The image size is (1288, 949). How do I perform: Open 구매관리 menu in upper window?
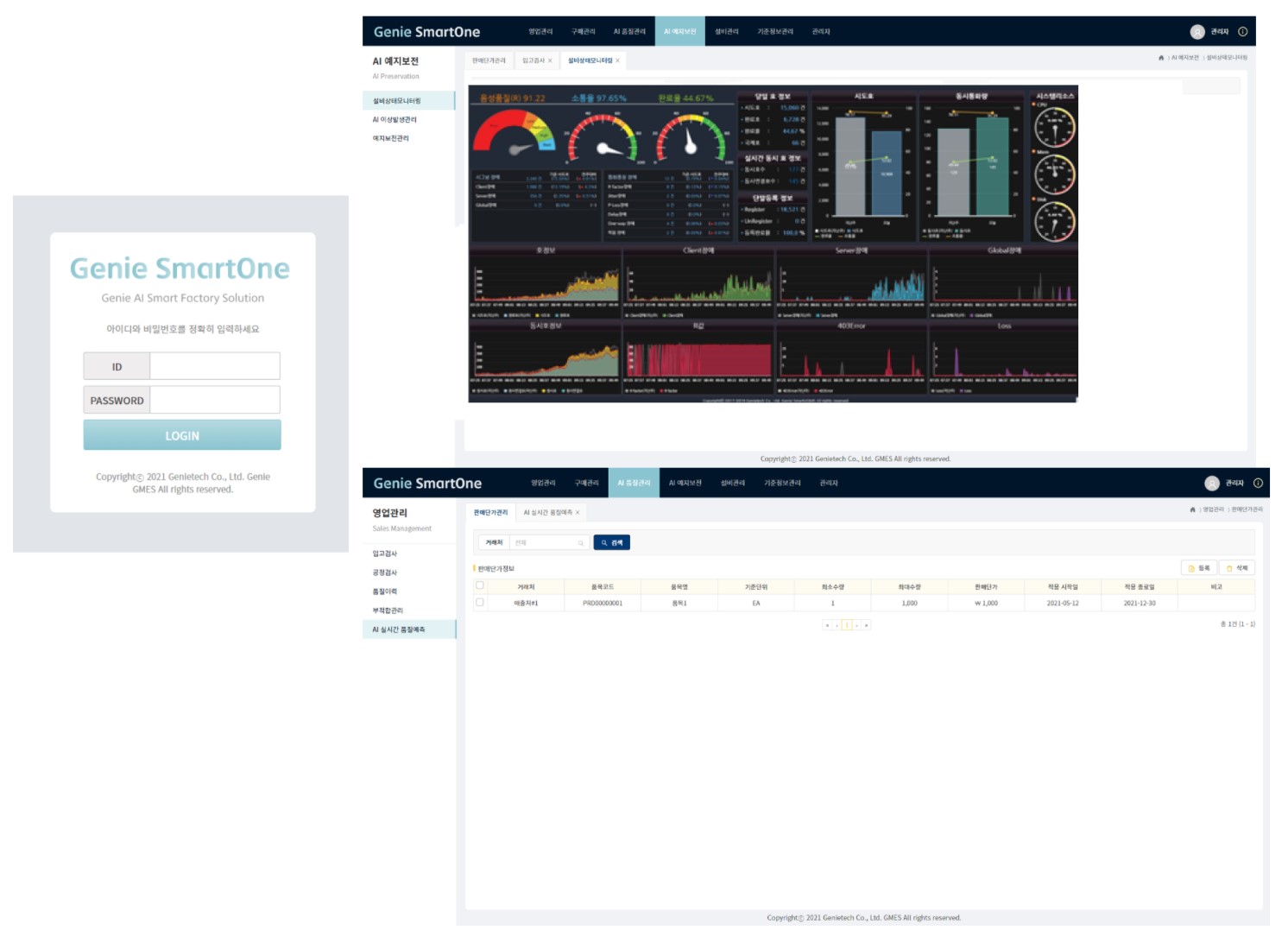click(583, 32)
